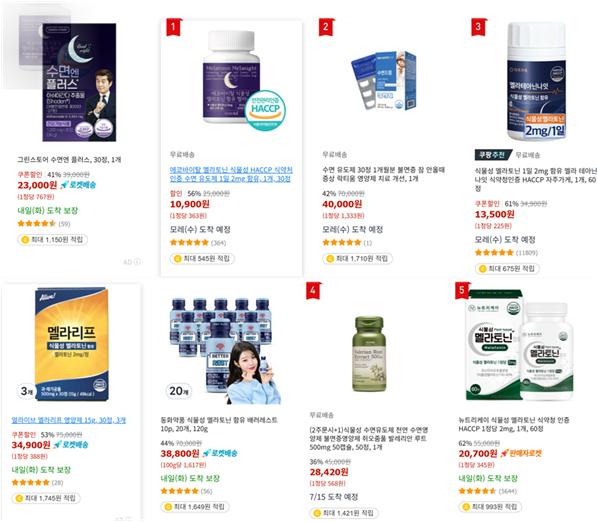The width and height of the screenshot is (597, 522).
Task: Click the rank 1 red ribbon badge
Action: pos(174,27)
